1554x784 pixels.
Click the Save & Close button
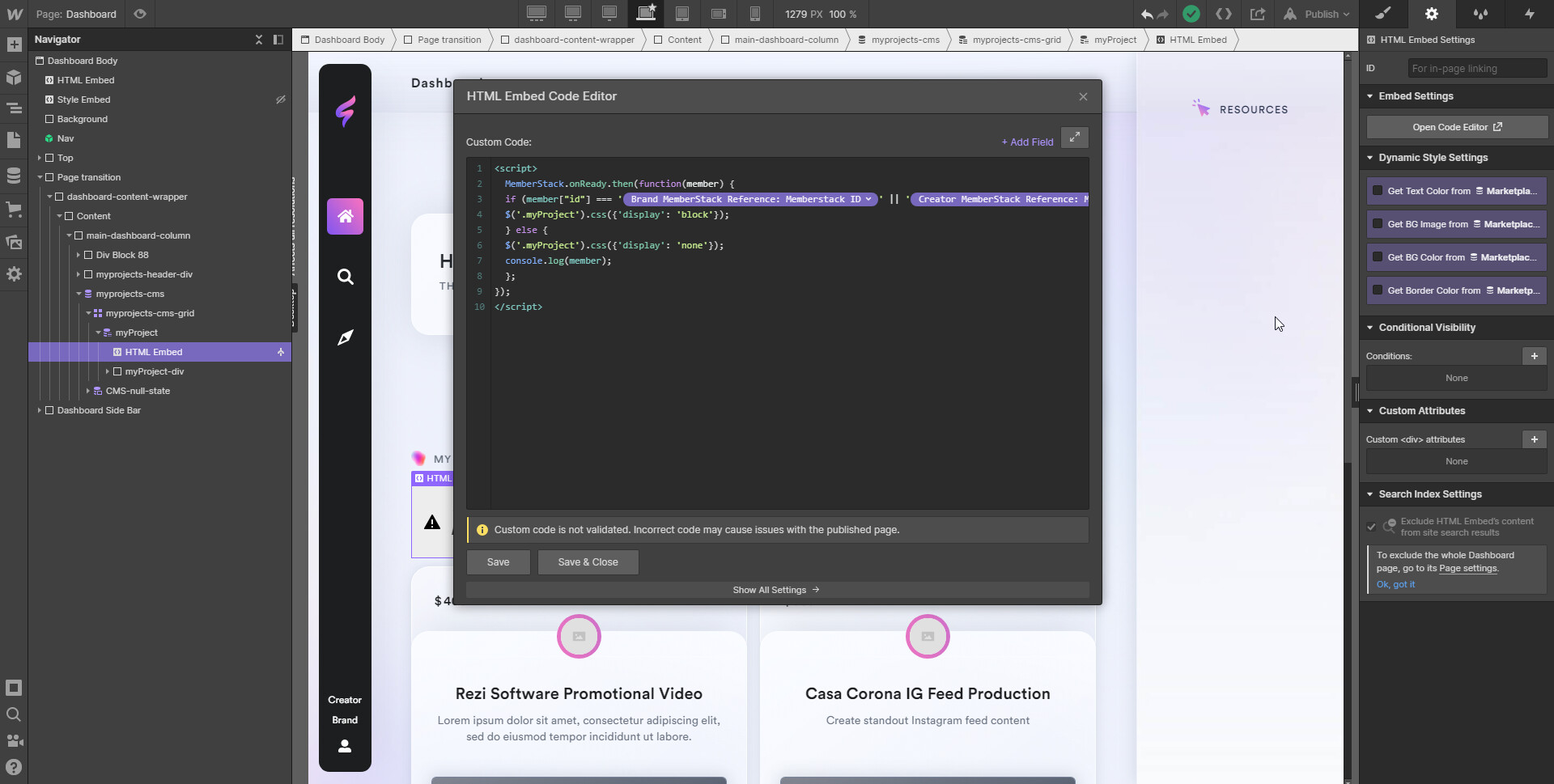click(588, 562)
